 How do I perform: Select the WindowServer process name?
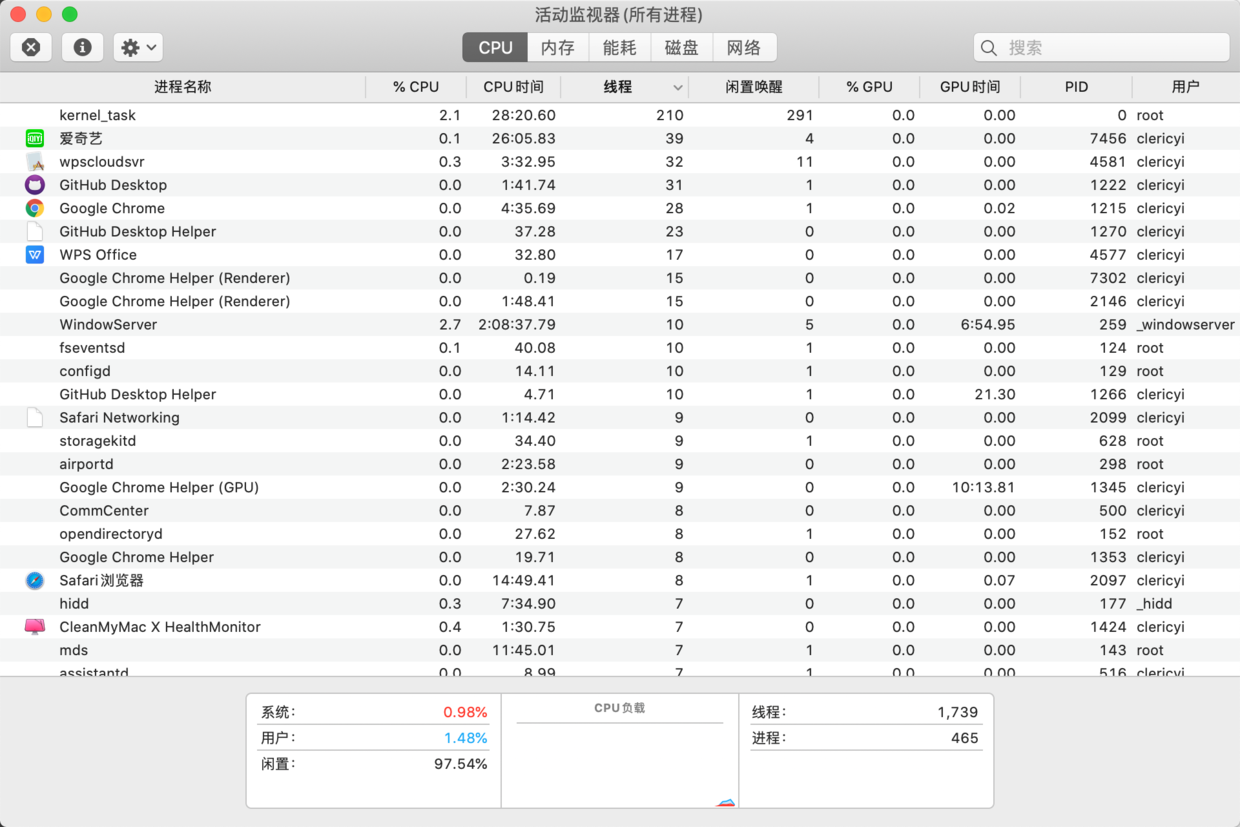click(108, 325)
